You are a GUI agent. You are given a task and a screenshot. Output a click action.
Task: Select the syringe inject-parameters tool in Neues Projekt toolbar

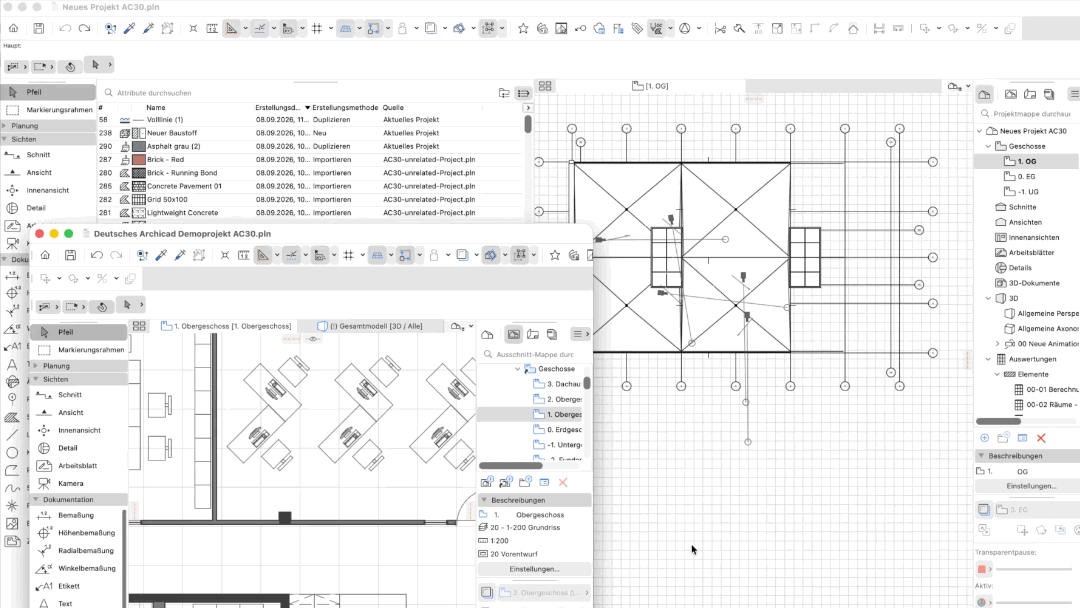(148, 28)
